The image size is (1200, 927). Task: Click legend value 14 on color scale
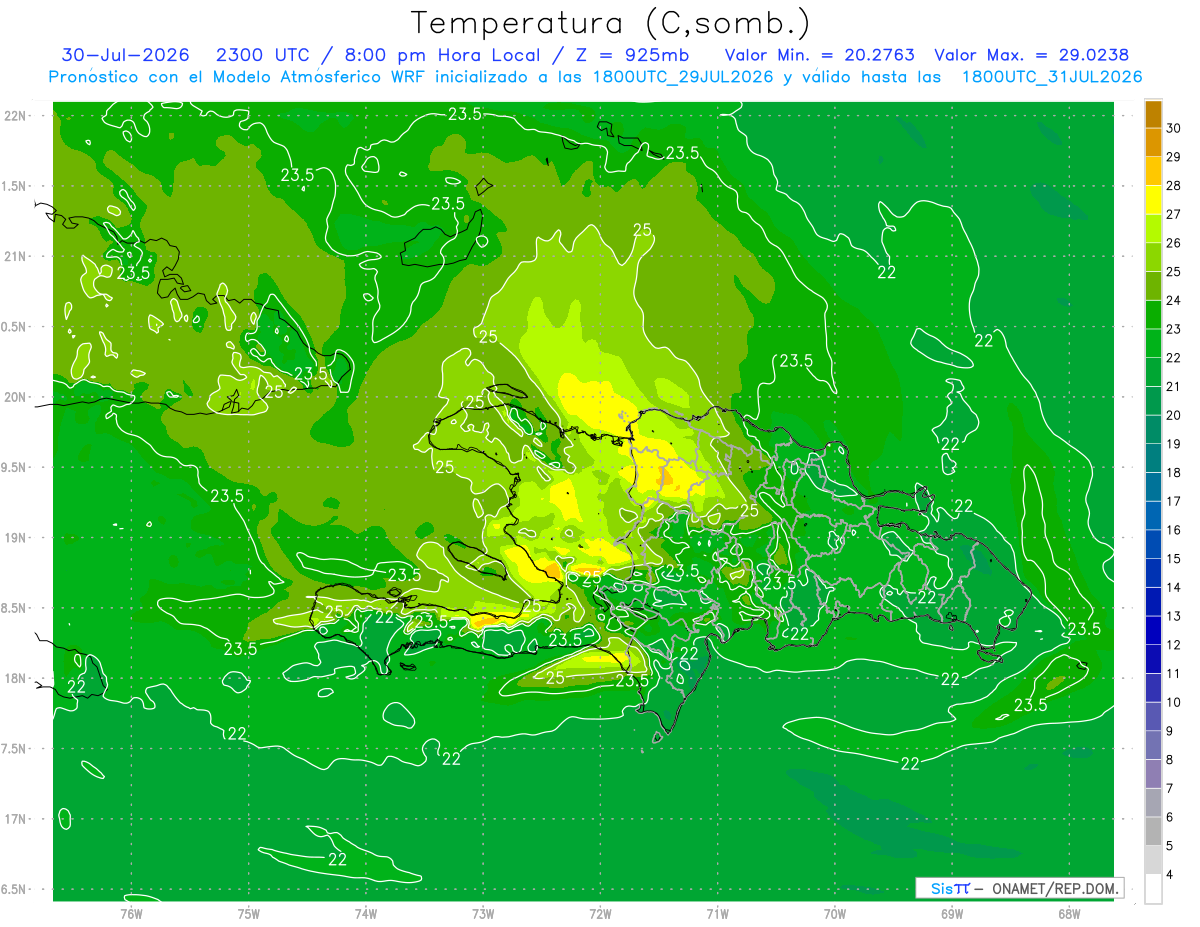1173,587
